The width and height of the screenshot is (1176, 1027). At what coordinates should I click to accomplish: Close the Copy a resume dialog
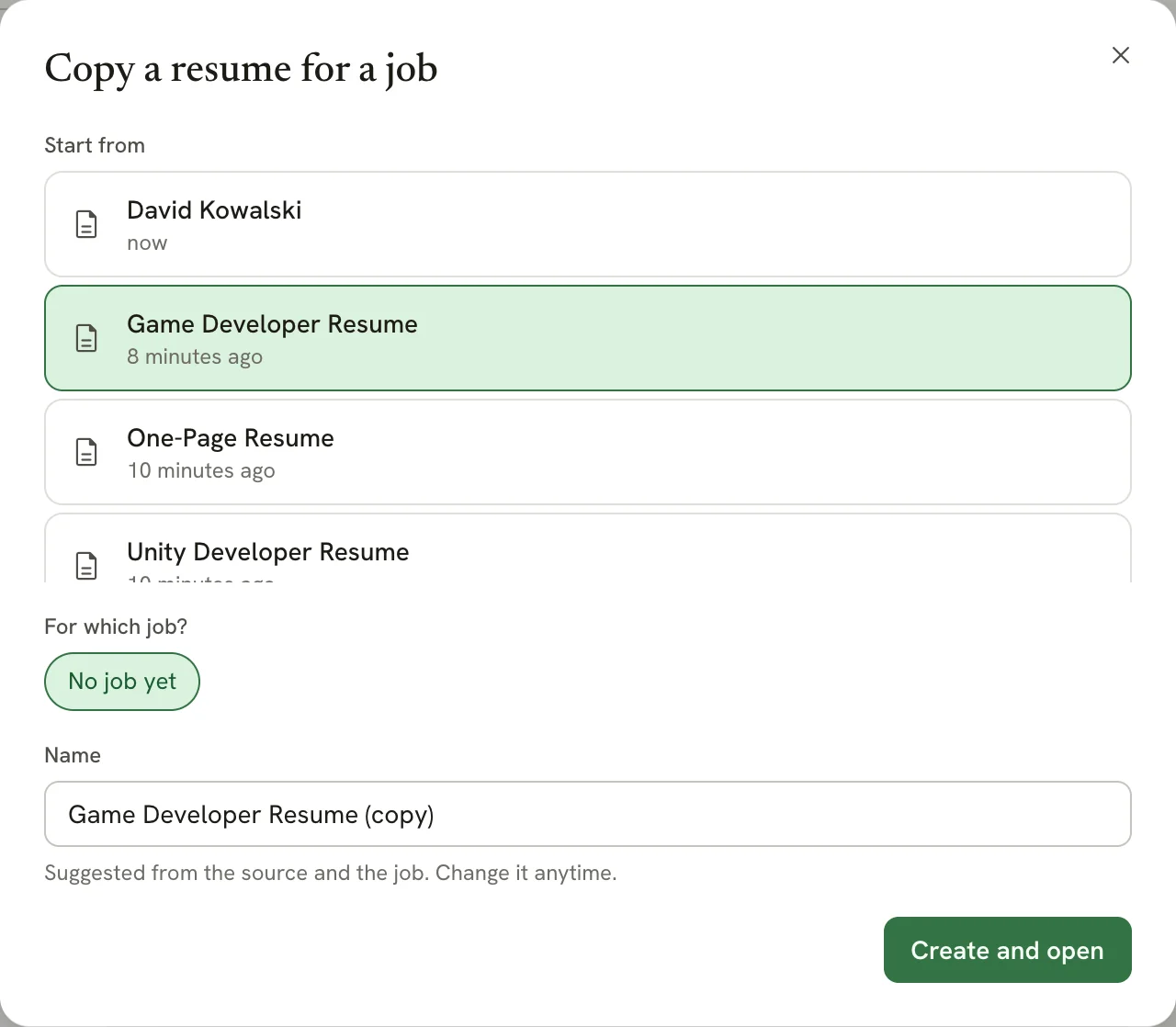click(x=1120, y=55)
